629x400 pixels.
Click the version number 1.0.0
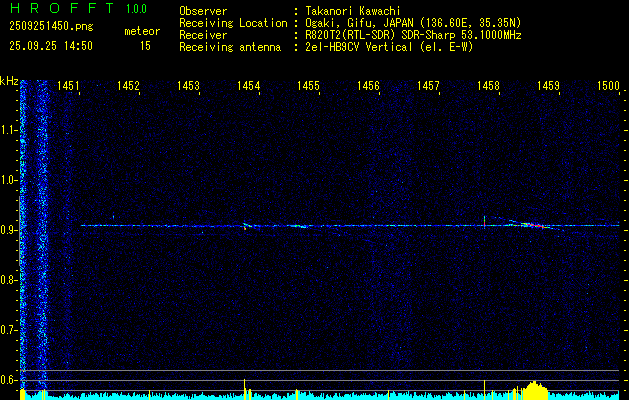click(x=136, y=8)
